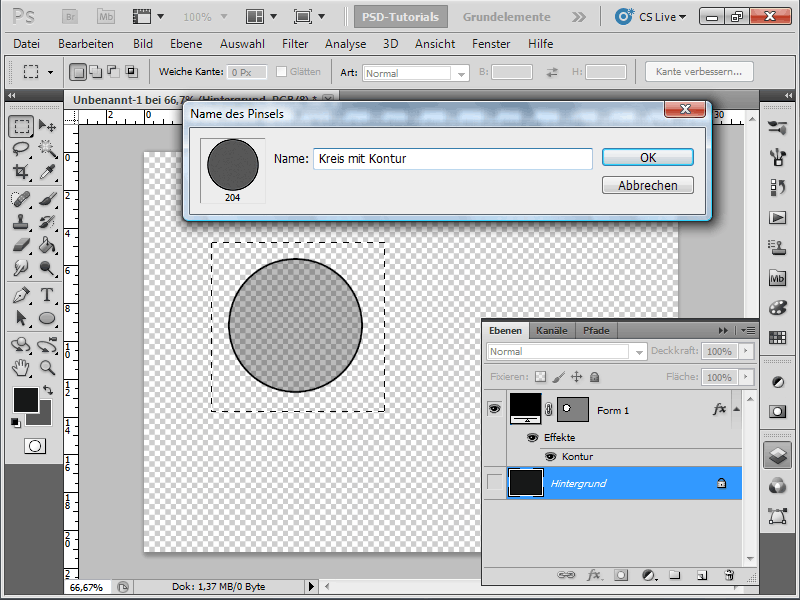Select the Brush tool
The height and width of the screenshot is (600, 800).
(x=47, y=199)
